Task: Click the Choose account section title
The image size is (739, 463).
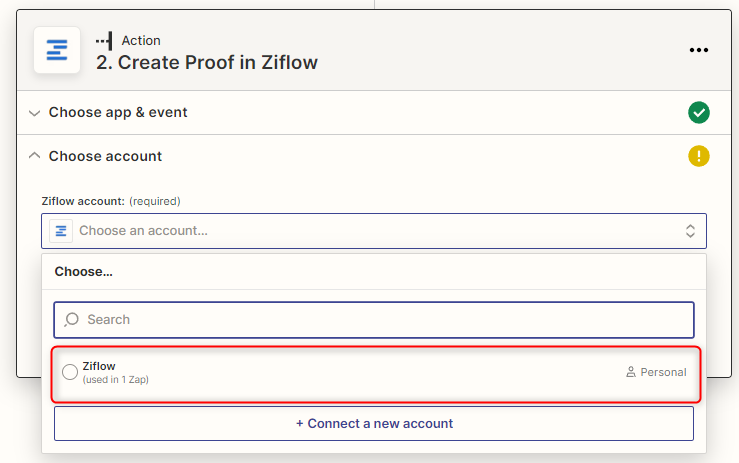Action: (105, 156)
